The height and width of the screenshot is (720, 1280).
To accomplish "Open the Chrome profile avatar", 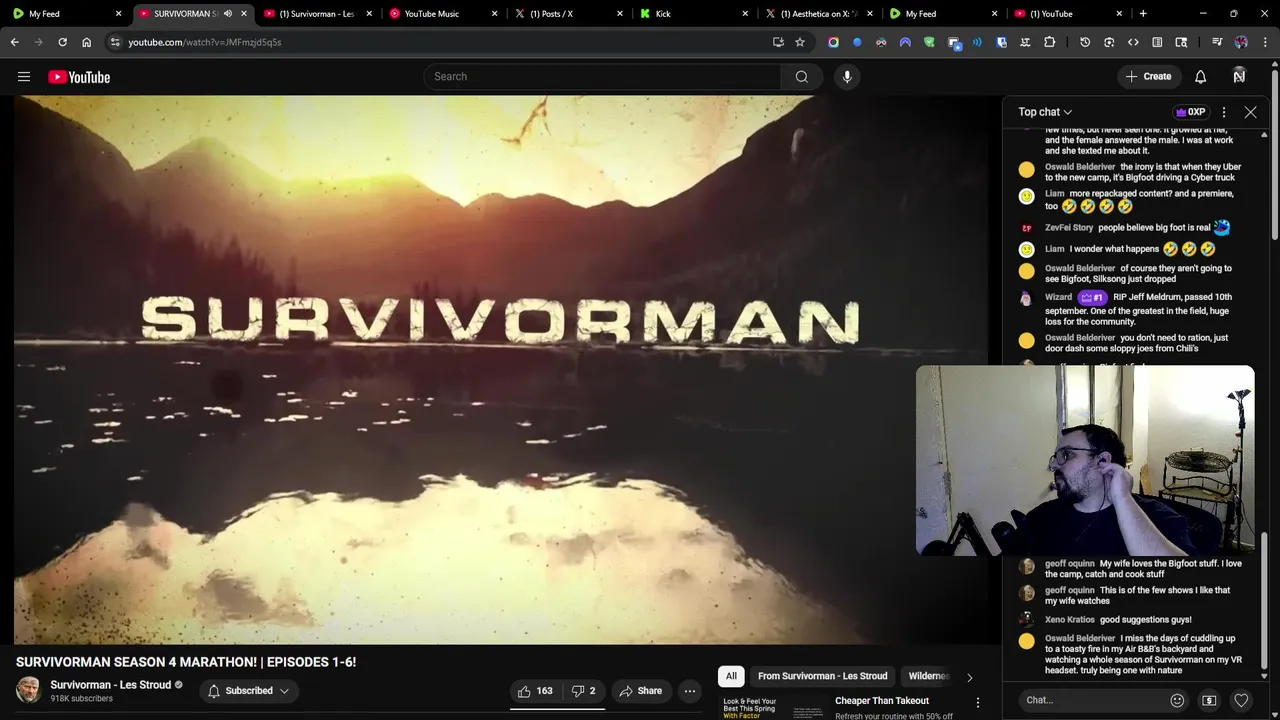I will coord(1241,42).
